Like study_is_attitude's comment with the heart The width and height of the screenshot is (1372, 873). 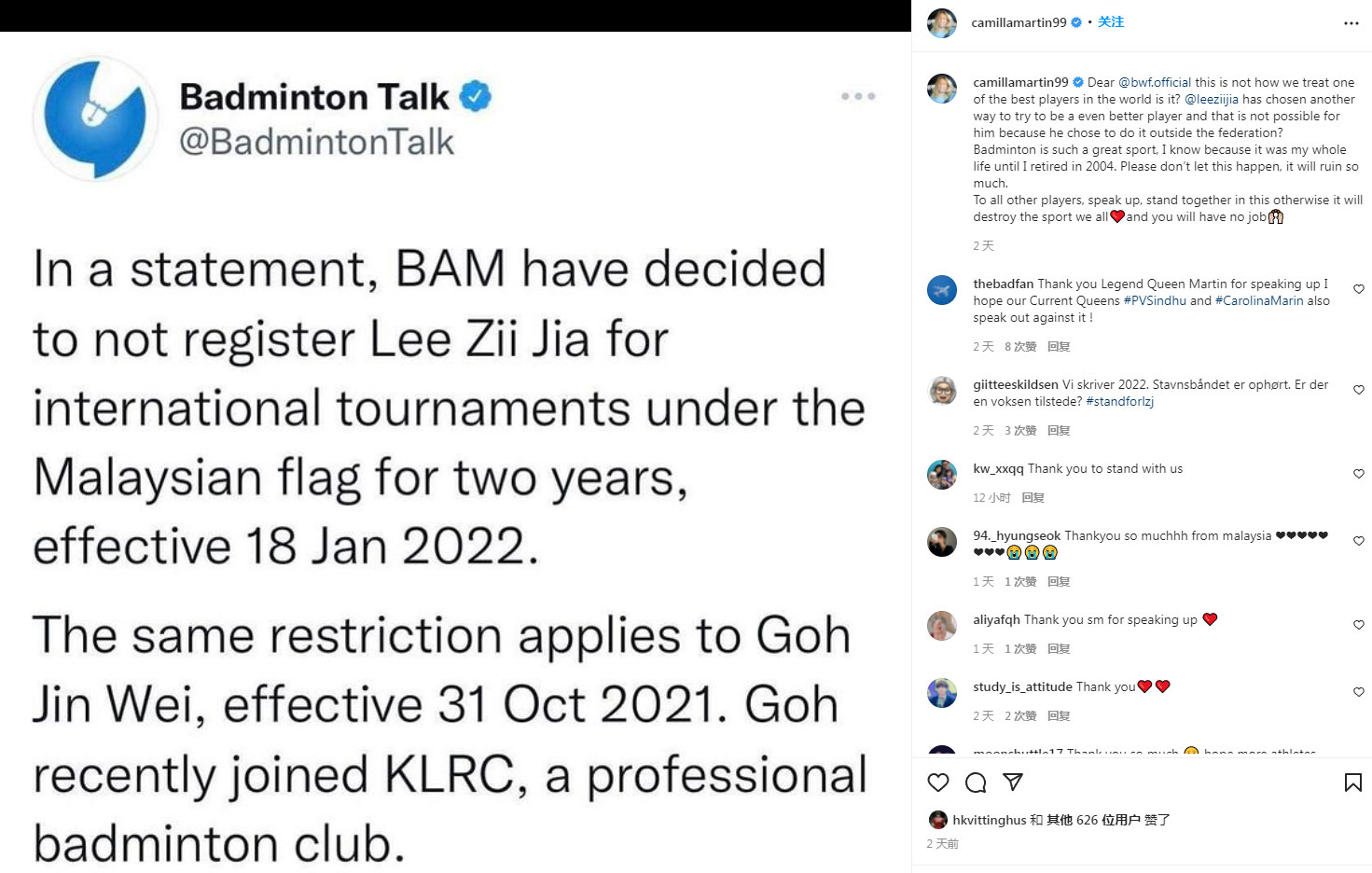click(1359, 692)
